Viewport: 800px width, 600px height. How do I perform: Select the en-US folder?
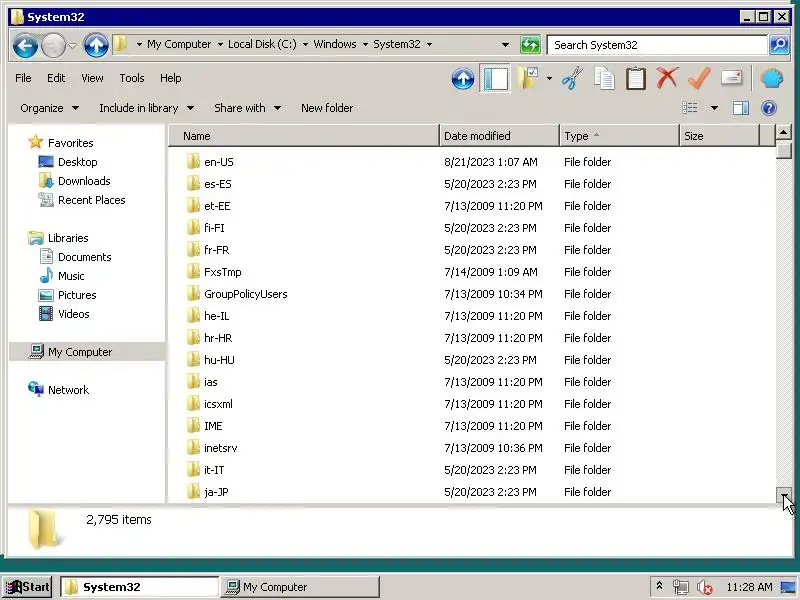click(x=218, y=162)
